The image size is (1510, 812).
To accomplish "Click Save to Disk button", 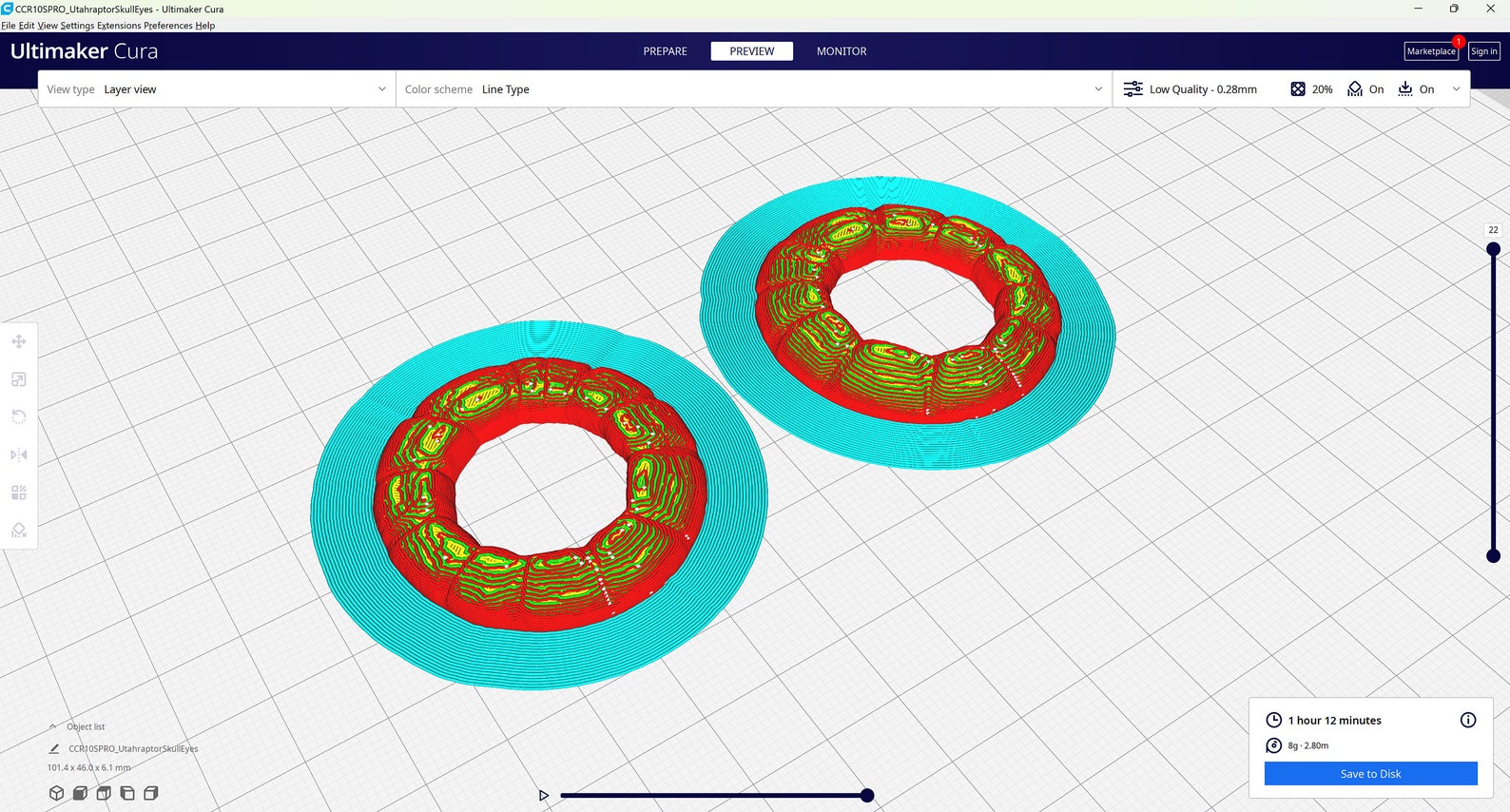I will 1371,774.
